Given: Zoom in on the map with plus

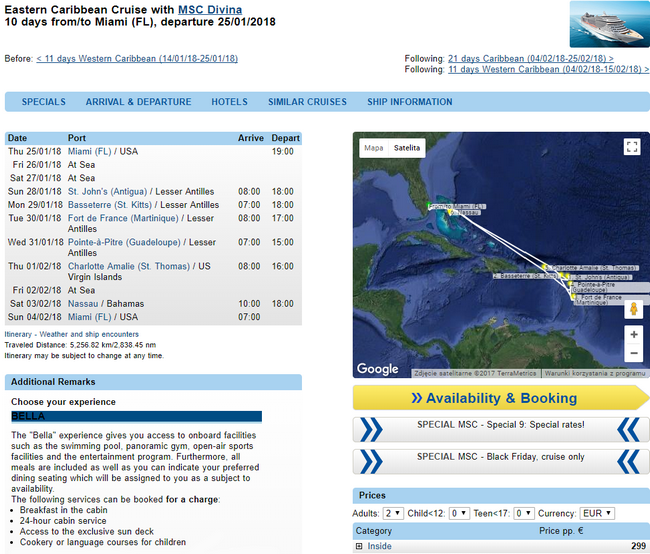Looking at the screenshot, I should [633, 335].
